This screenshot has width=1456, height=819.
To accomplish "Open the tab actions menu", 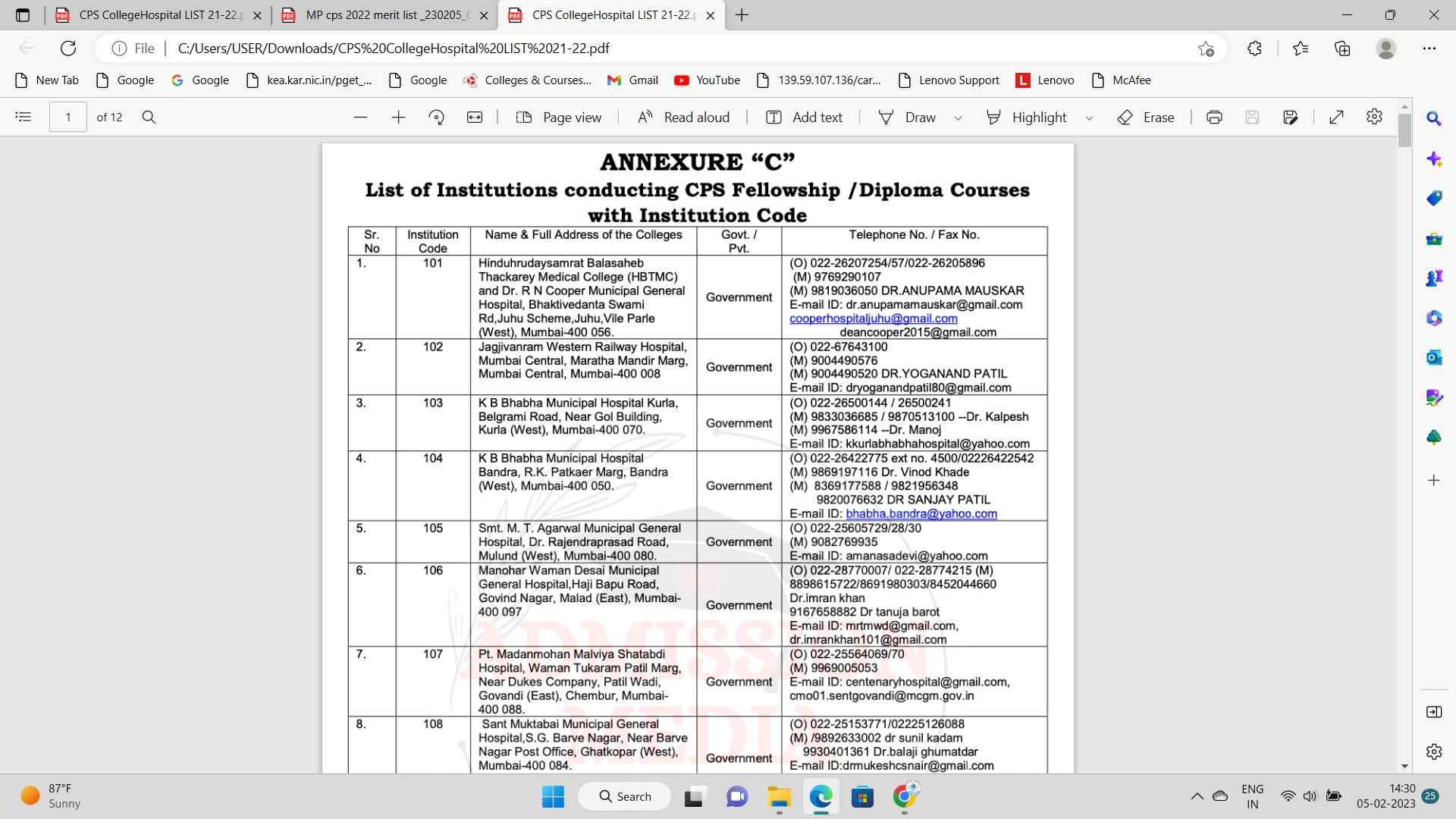I will (23, 15).
